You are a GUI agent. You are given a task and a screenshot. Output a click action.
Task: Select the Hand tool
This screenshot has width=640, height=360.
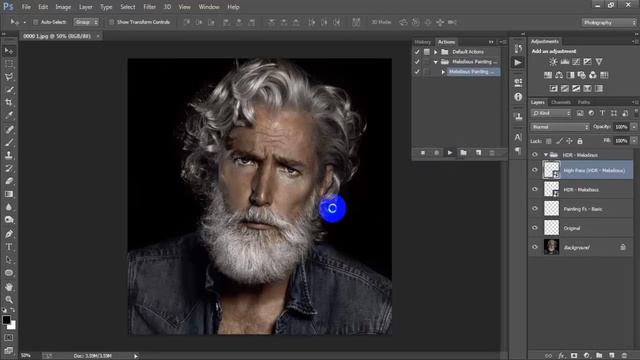click(9, 287)
